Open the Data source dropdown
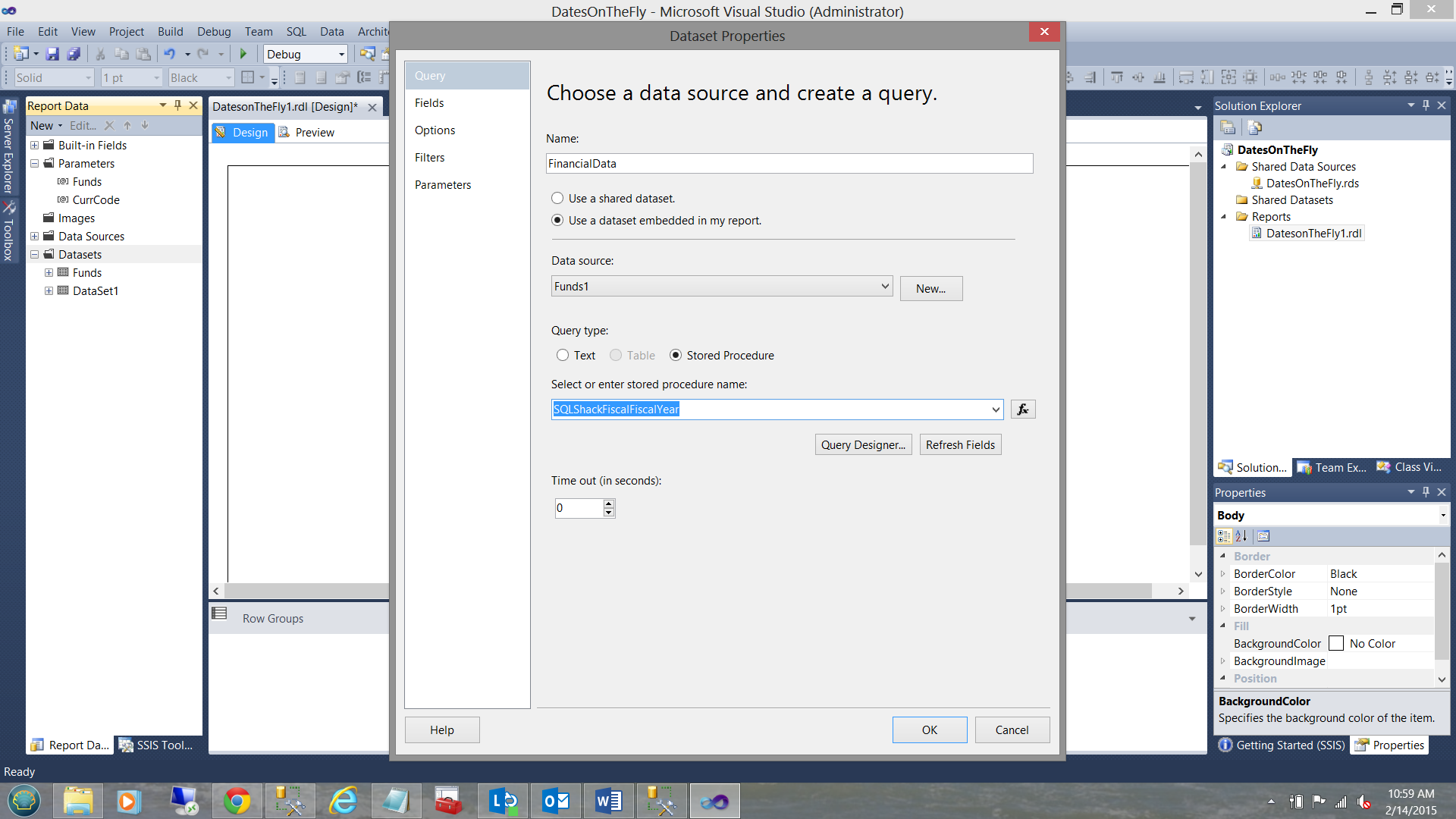The width and height of the screenshot is (1456, 819). tap(884, 287)
